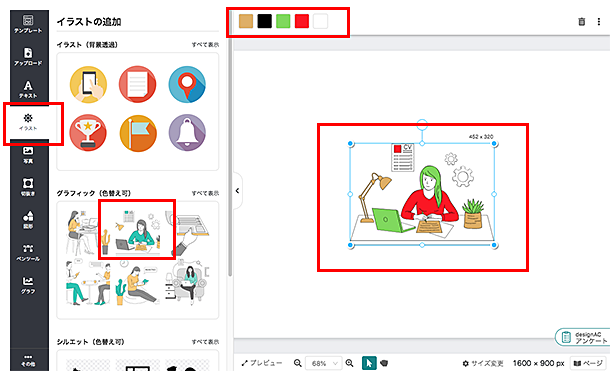Open the three-dot more options menu
The height and width of the screenshot is (371, 610).
pos(599,22)
